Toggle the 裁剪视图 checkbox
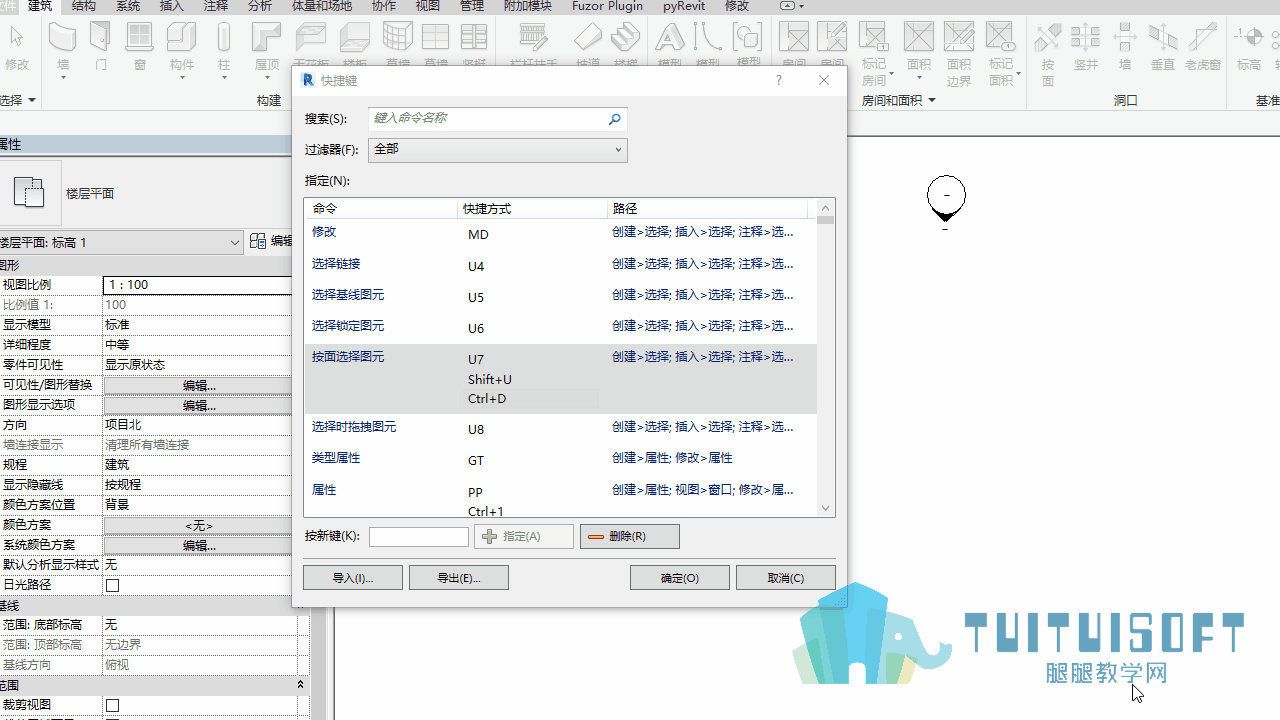 pos(113,705)
